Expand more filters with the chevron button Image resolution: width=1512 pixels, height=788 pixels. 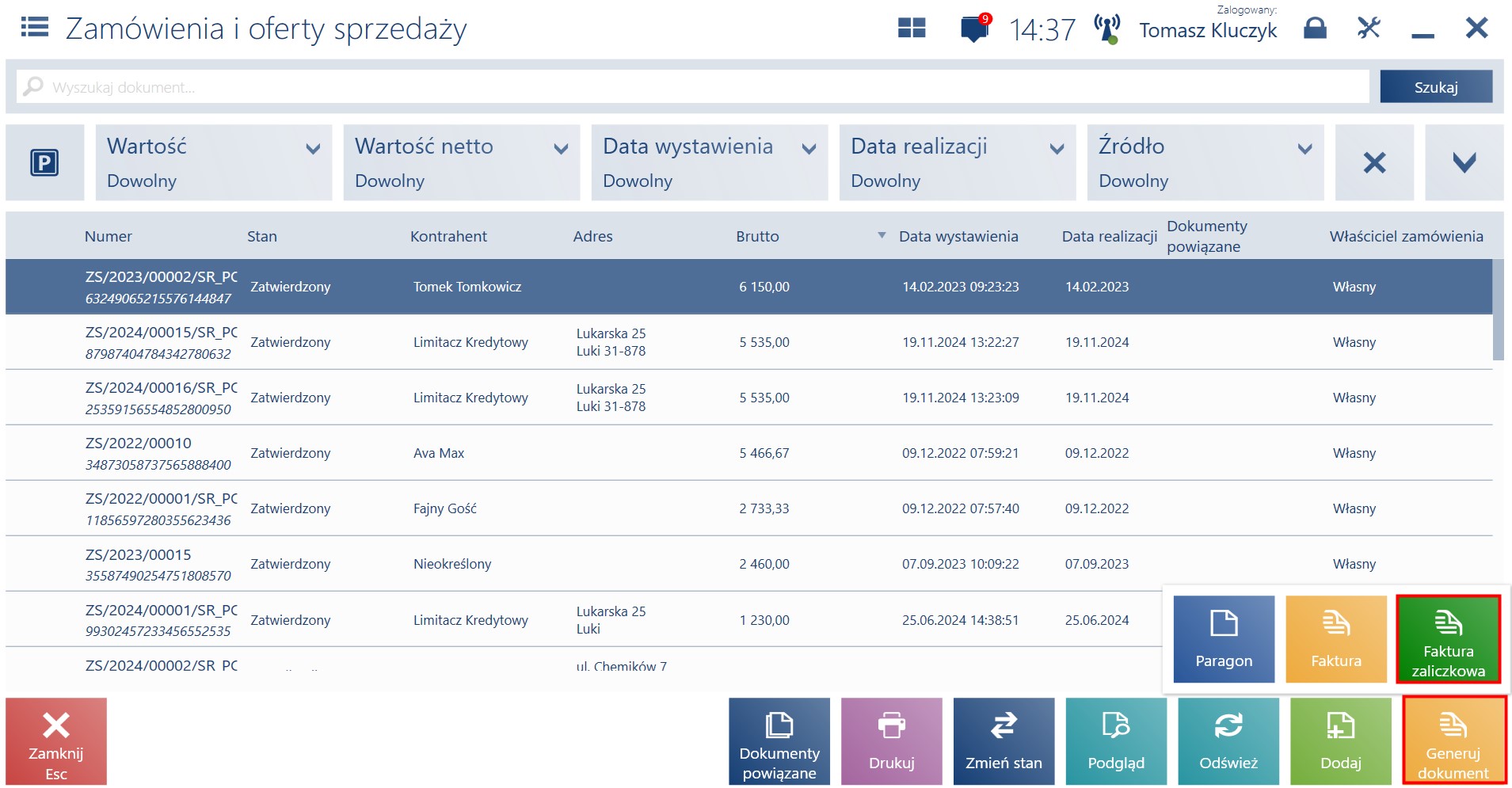pyautogui.click(x=1464, y=163)
